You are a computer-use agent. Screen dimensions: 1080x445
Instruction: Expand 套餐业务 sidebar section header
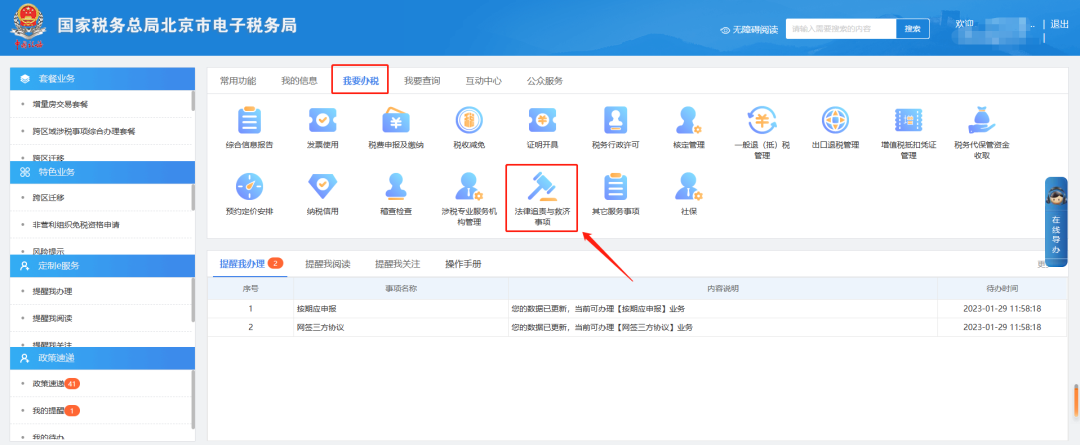tap(101, 78)
